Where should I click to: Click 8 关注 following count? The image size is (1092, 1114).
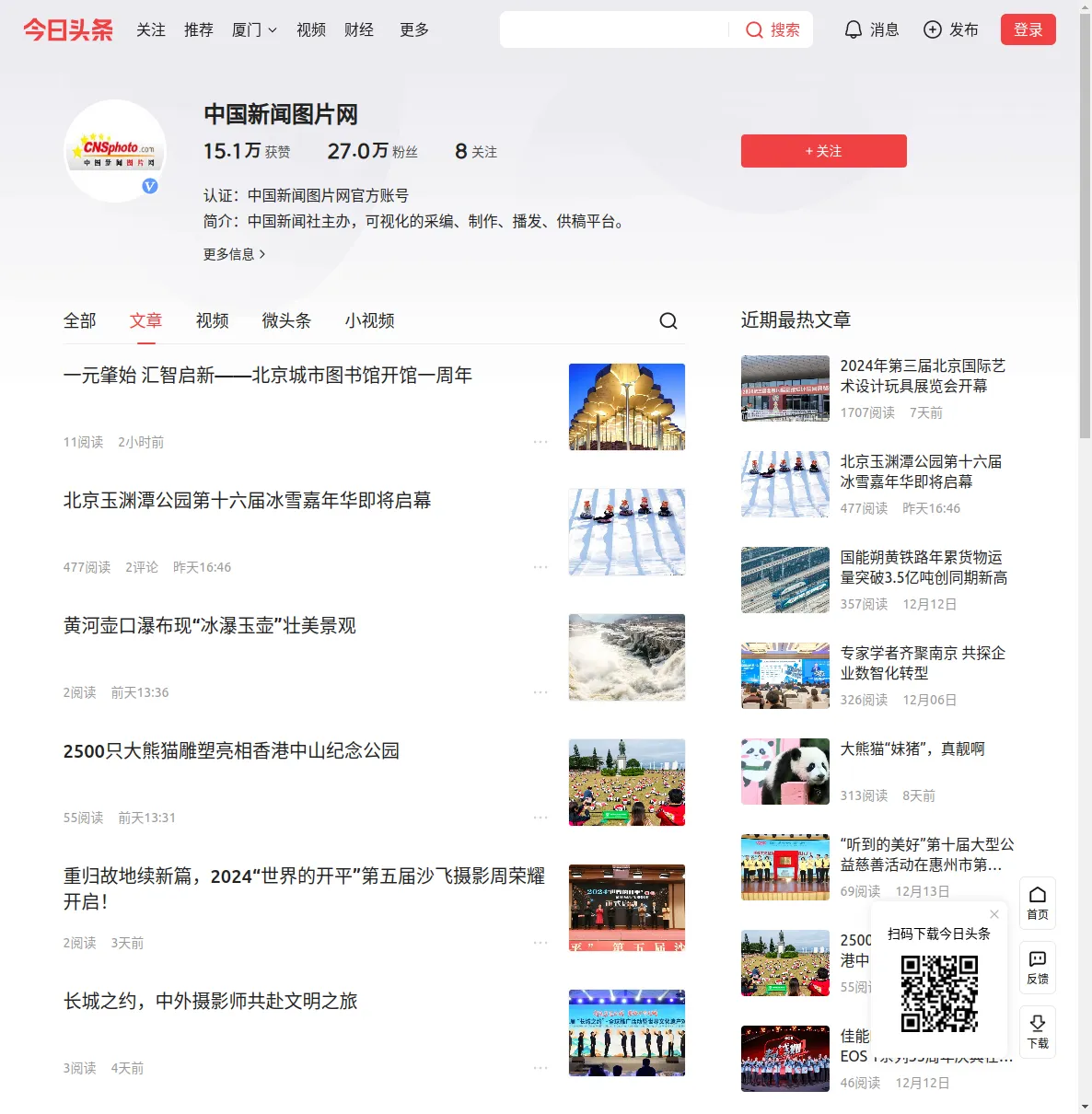click(476, 151)
